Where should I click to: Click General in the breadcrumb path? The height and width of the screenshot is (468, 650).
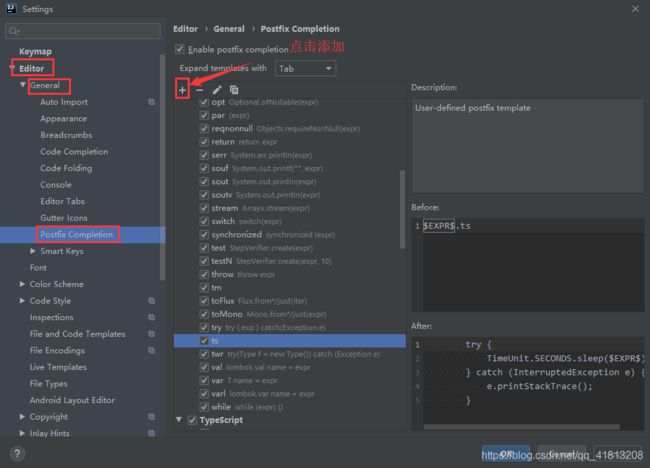(229, 29)
